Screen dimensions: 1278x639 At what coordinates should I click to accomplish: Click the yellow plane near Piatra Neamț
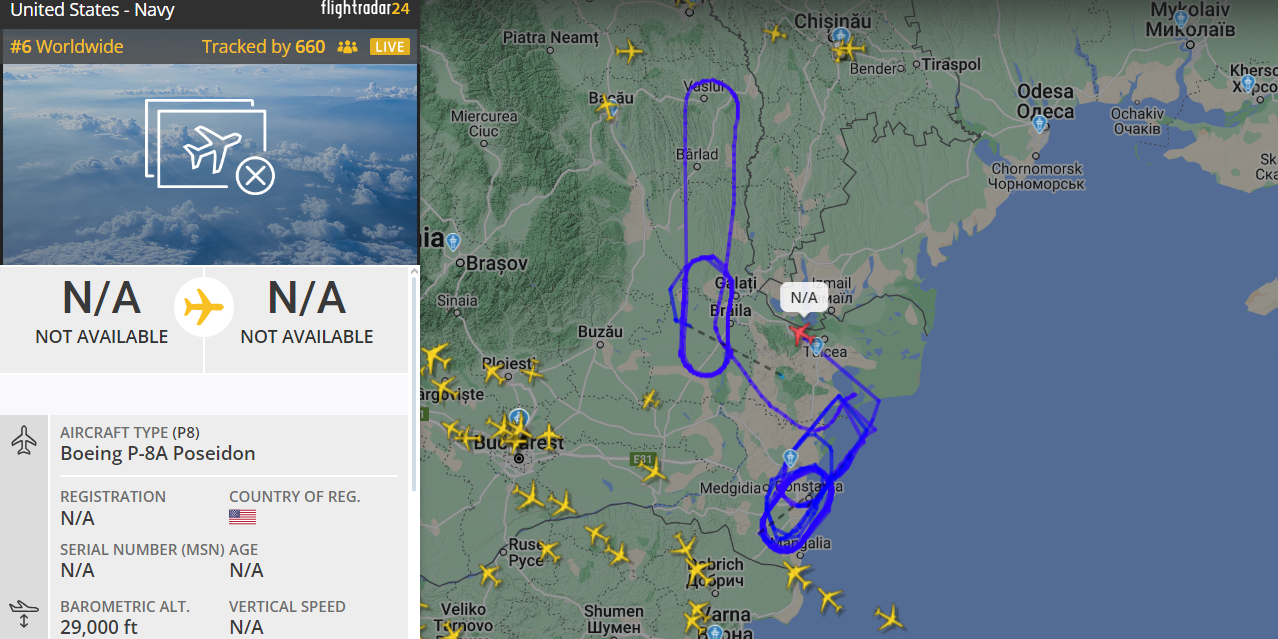coord(630,50)
